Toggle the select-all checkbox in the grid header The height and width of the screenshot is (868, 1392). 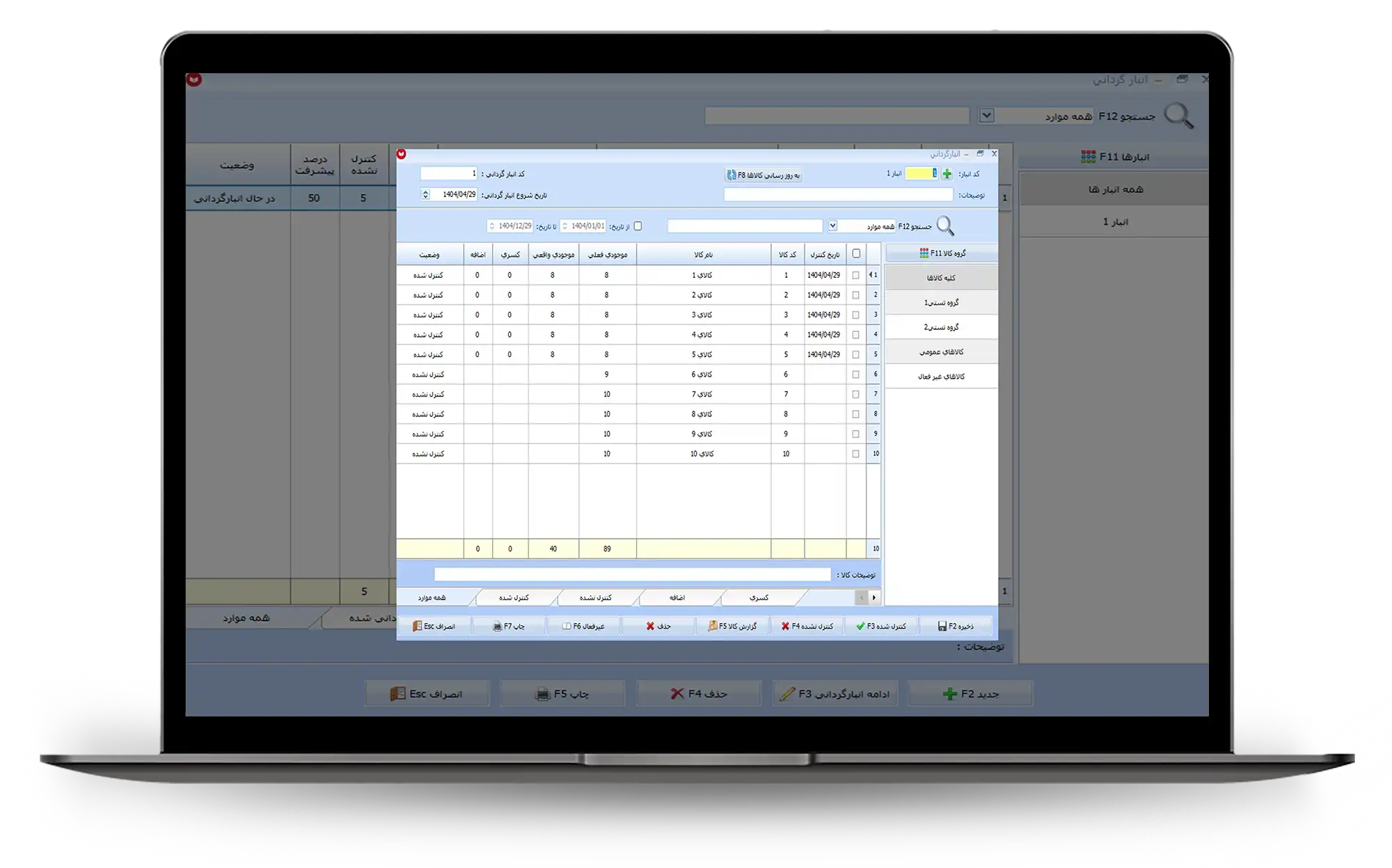click(x=856, y=254)
